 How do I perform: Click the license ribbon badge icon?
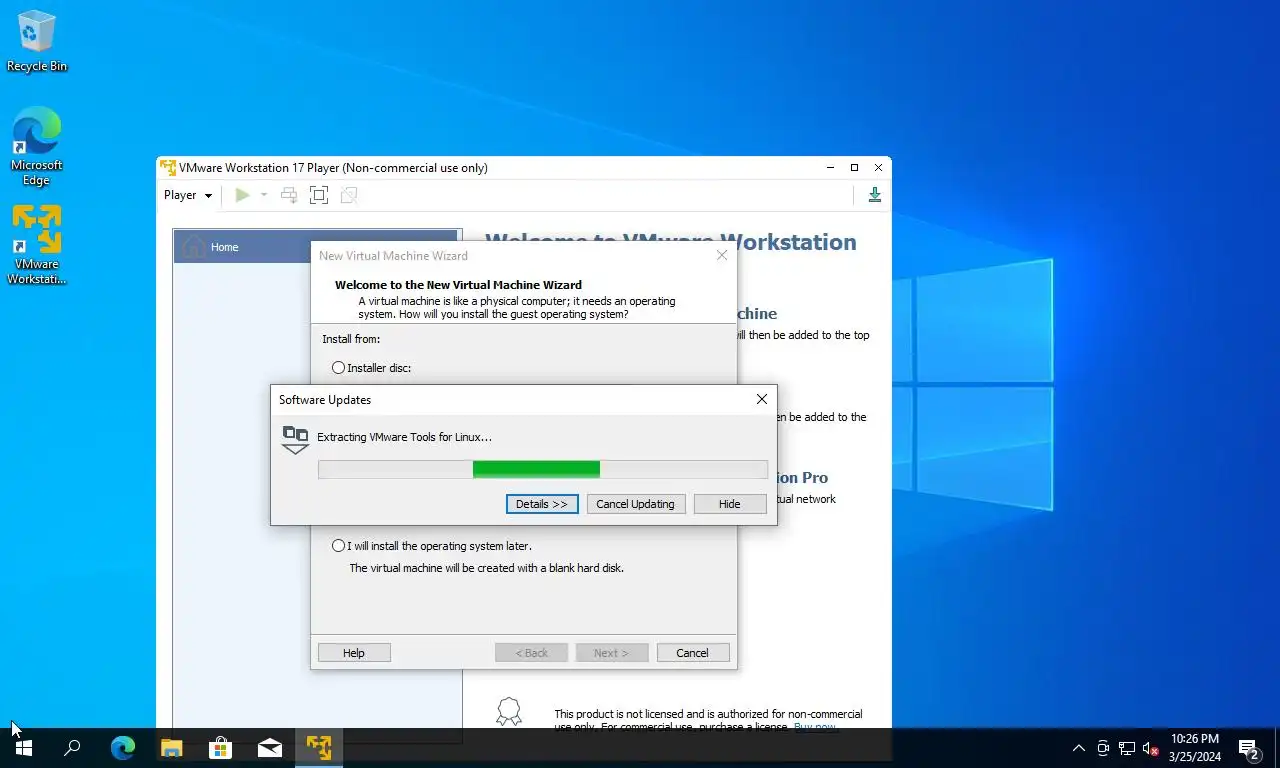pos(509,711)
